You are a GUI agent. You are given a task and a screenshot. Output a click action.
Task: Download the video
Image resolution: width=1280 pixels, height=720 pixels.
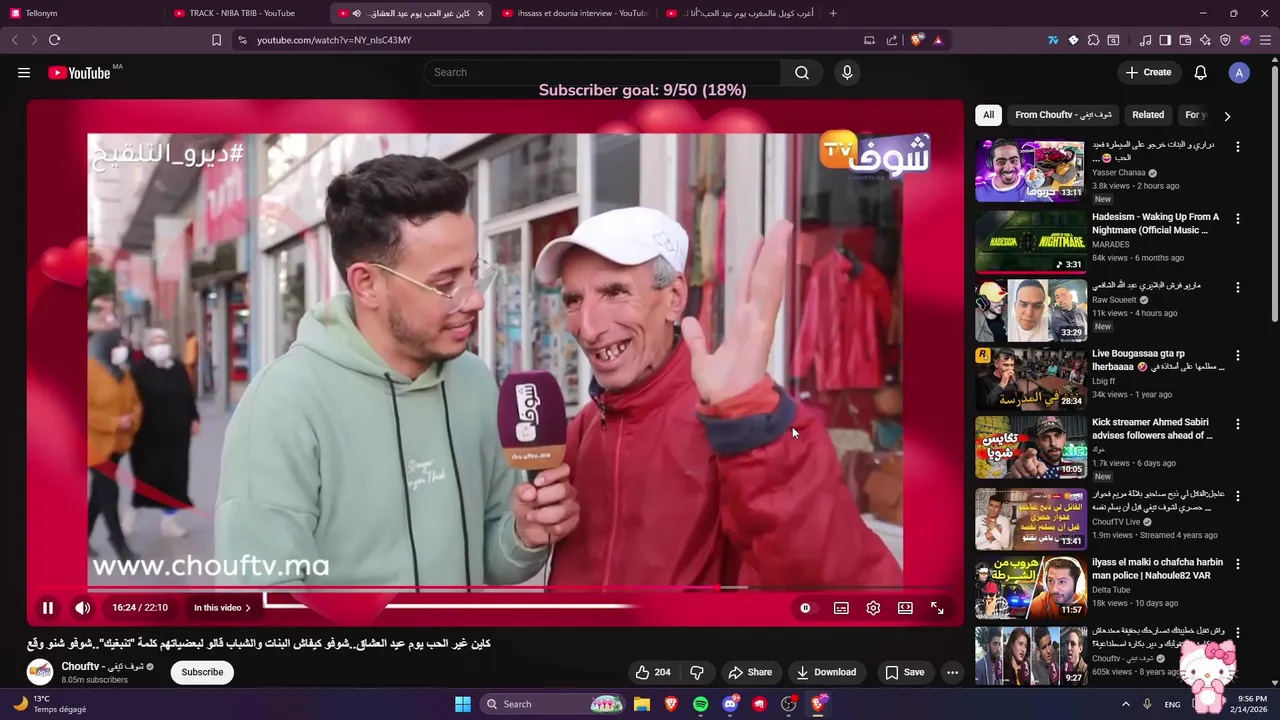pyautogui.click(x=826, y=672)
